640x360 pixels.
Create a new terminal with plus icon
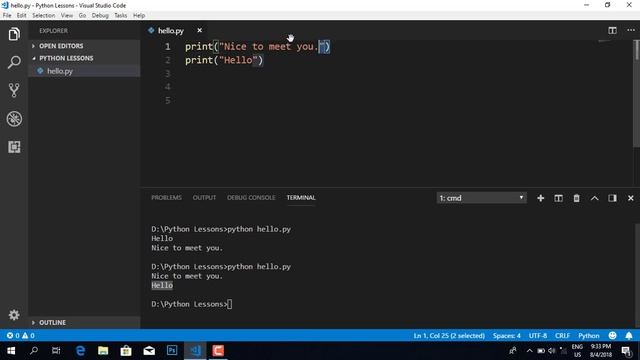coord(540,198)
